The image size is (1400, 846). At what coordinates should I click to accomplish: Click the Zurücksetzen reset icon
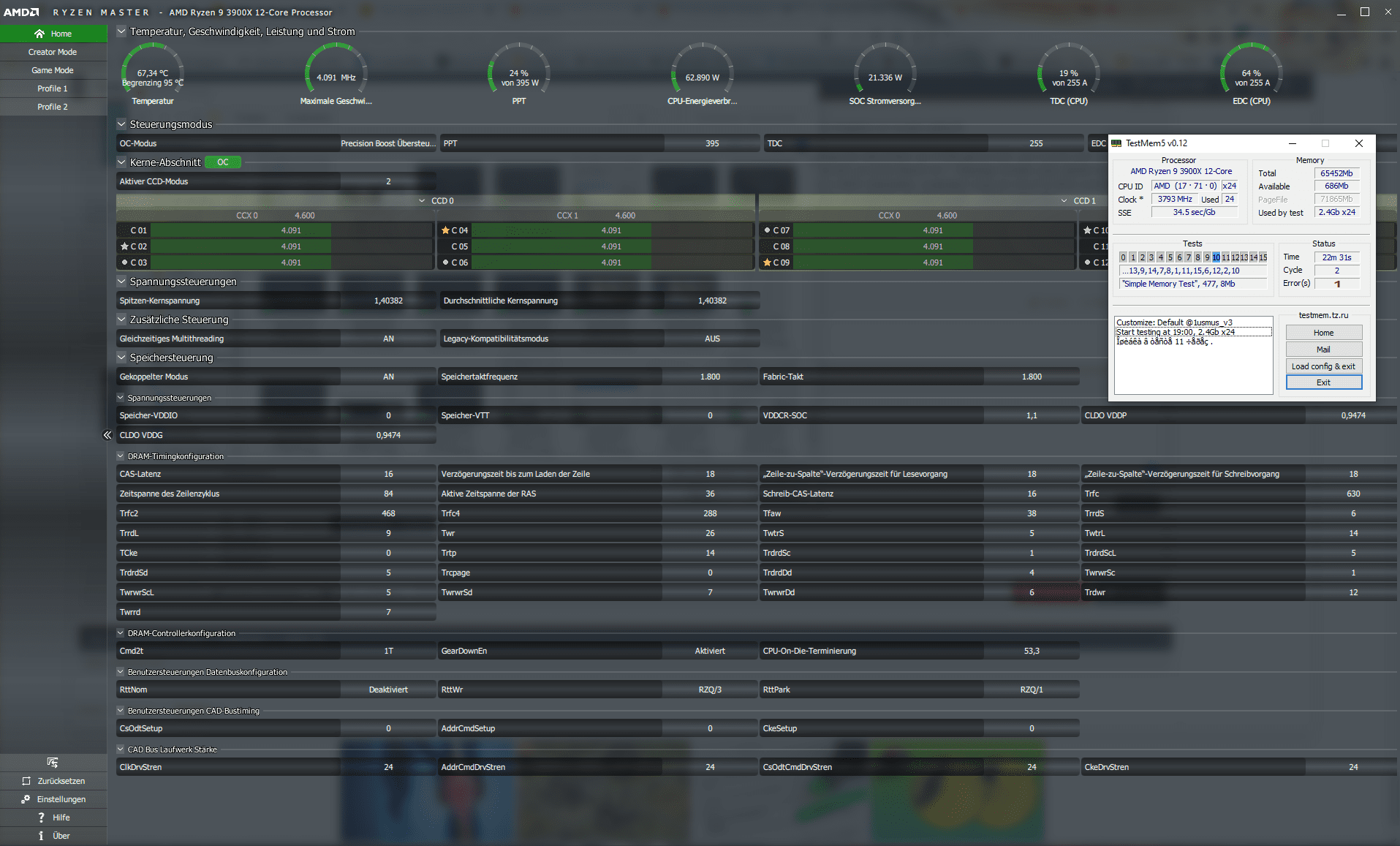click(x=26, y=781)
